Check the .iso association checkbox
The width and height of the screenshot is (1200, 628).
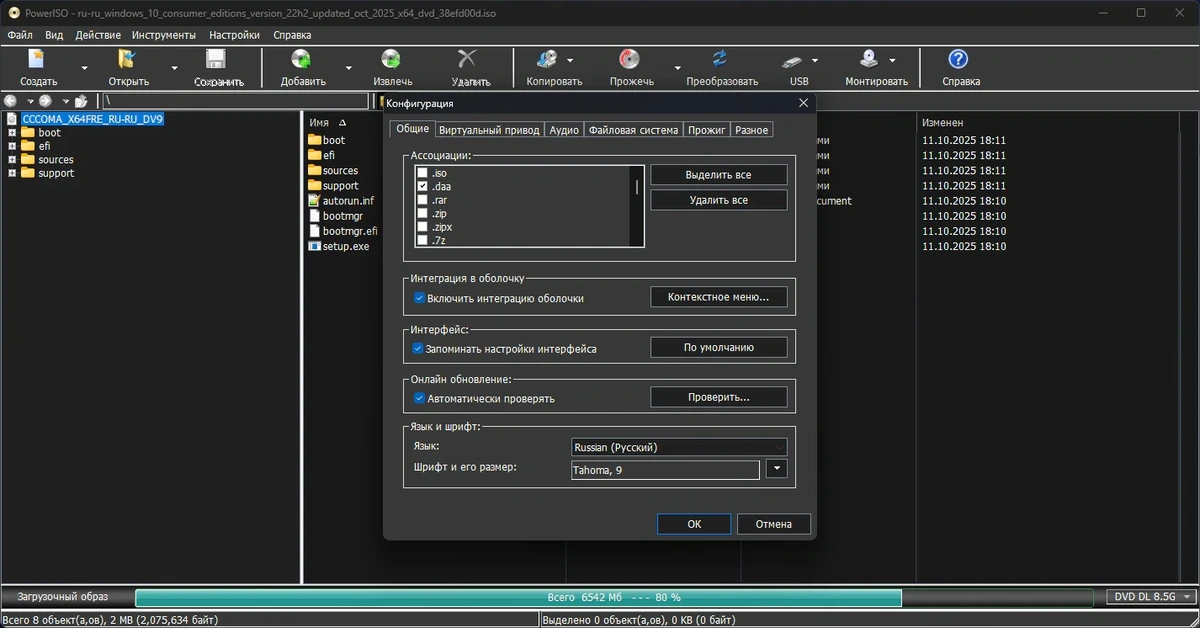coord(422,173)
